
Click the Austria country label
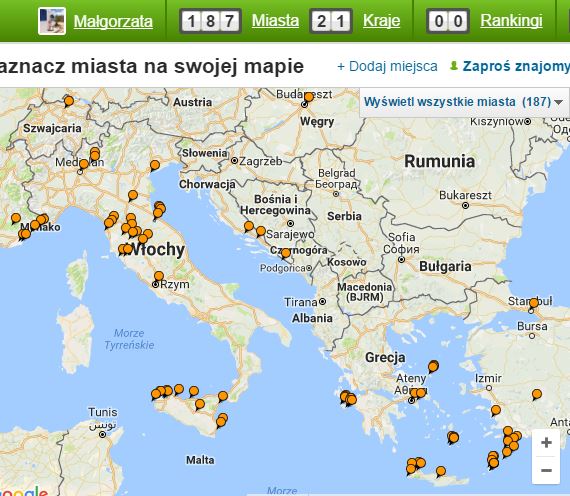[192, 102]
